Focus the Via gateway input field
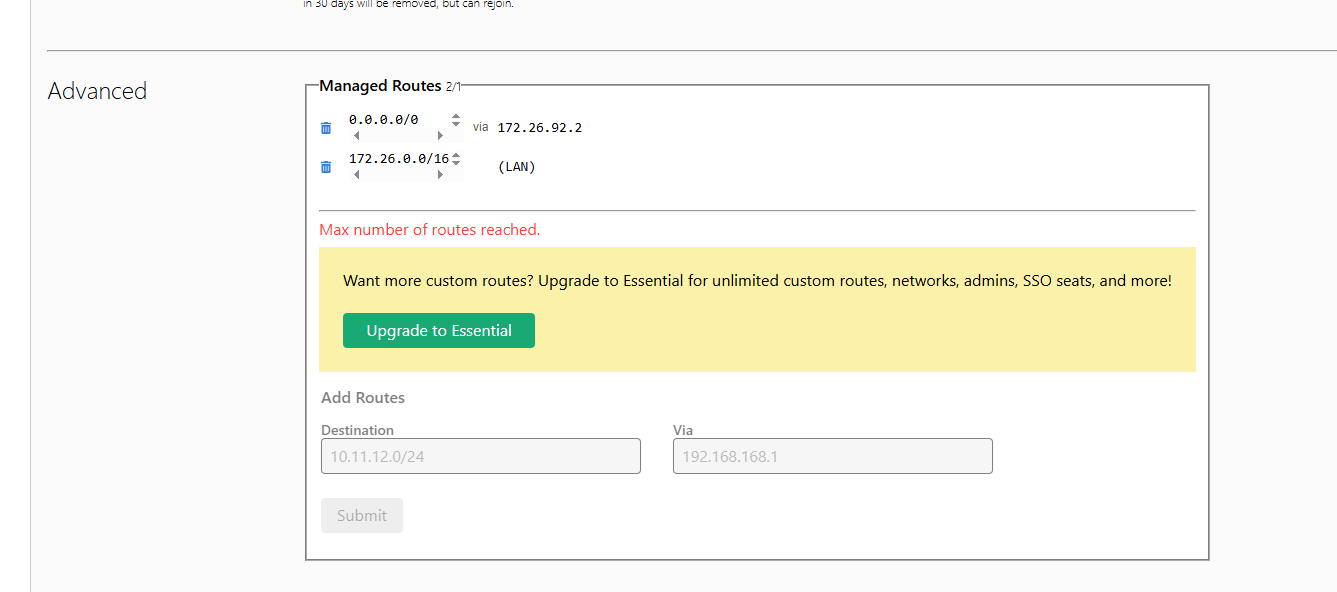Image resolution: width=1337 pixels, height=592 pixels. coord(832,456)
